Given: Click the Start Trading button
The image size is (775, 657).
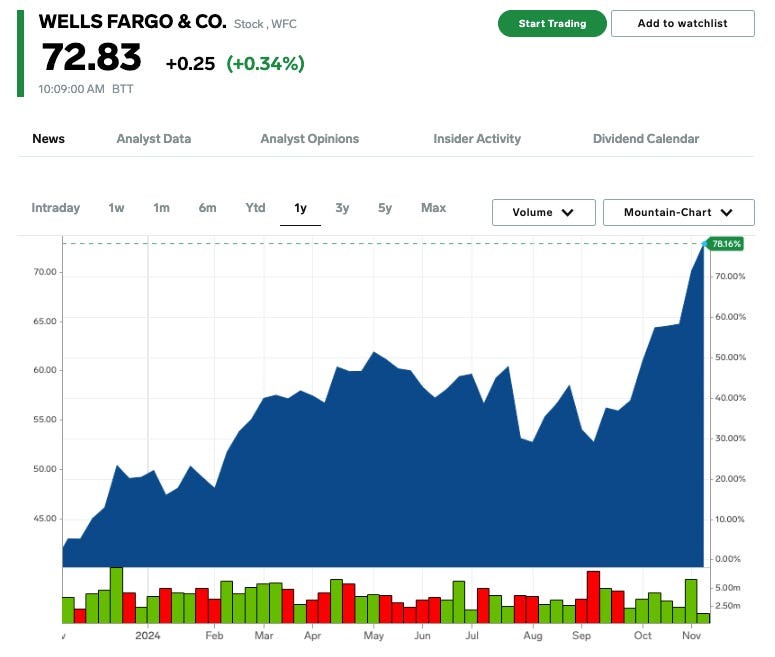Looking at the screenshot, I should click(552, 23).
